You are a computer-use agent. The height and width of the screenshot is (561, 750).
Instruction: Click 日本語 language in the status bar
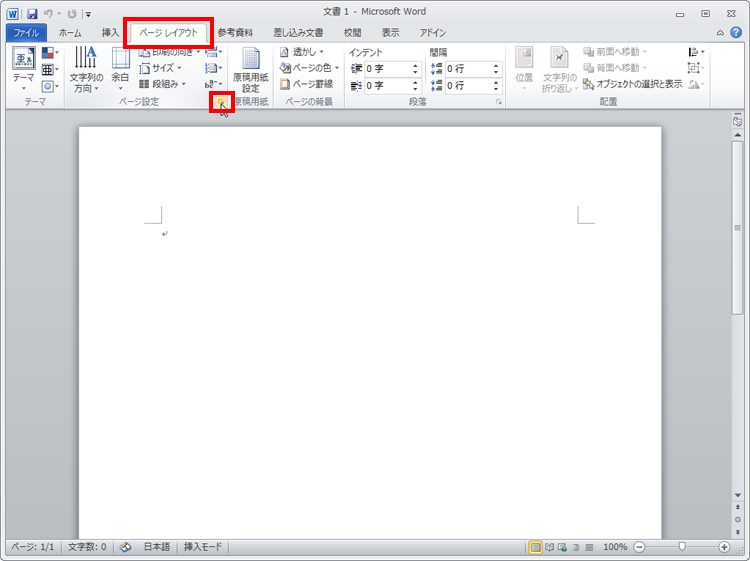157,547
